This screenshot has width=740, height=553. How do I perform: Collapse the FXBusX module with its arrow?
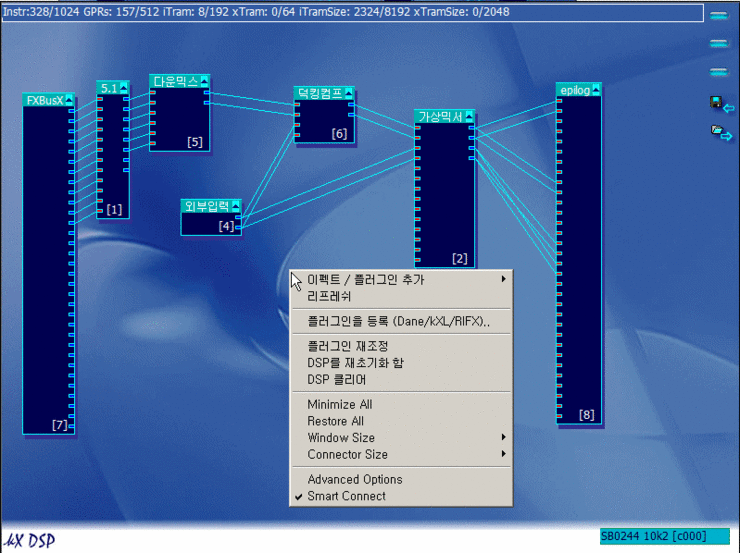[x=69, y=100]
